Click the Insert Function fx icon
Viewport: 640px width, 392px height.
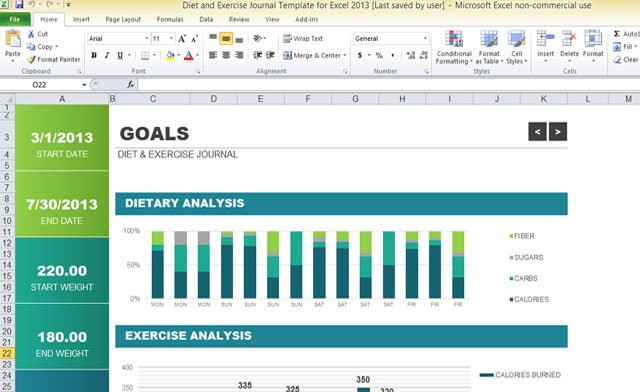(x=131, y=85)
